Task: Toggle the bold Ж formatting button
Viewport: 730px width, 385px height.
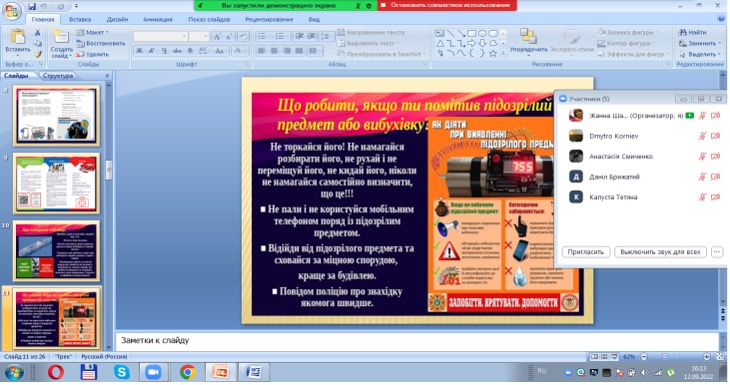Action: click(x=139, y=50)
